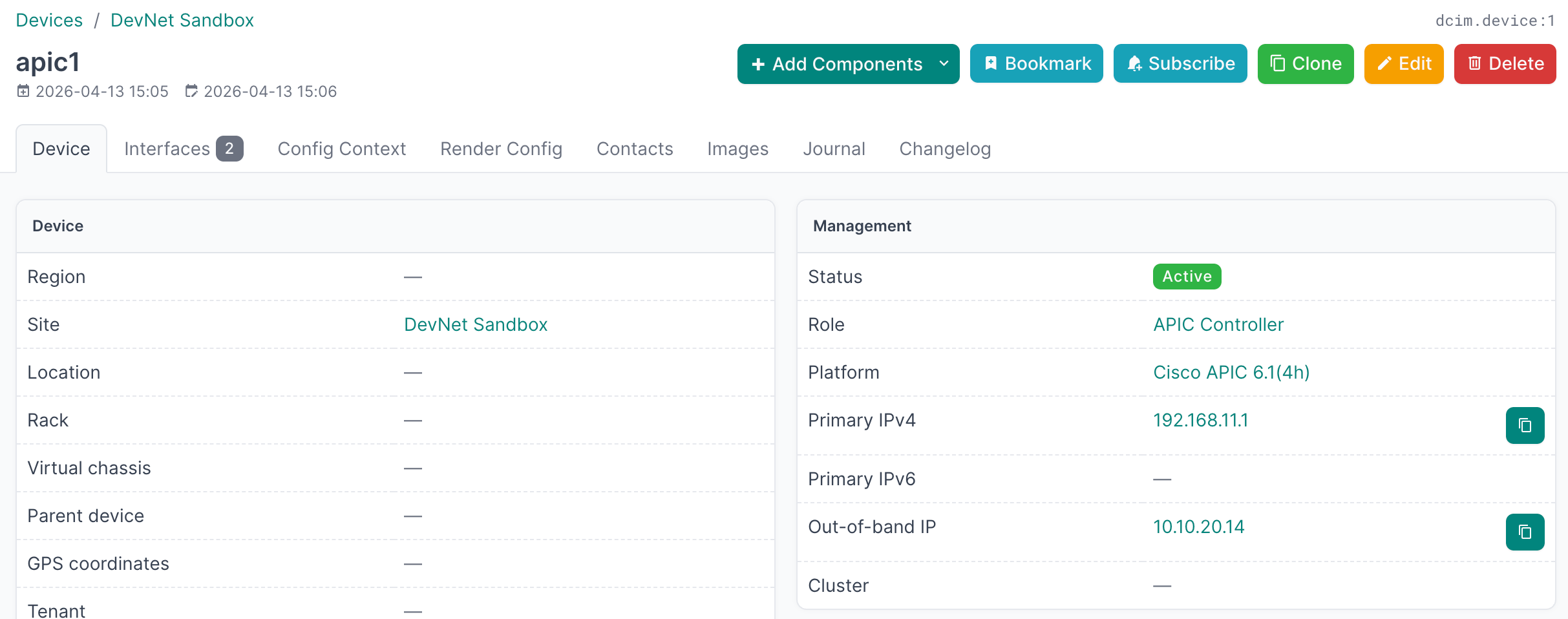Copy the Primary IPv4 address

[x=1524, y=425]
